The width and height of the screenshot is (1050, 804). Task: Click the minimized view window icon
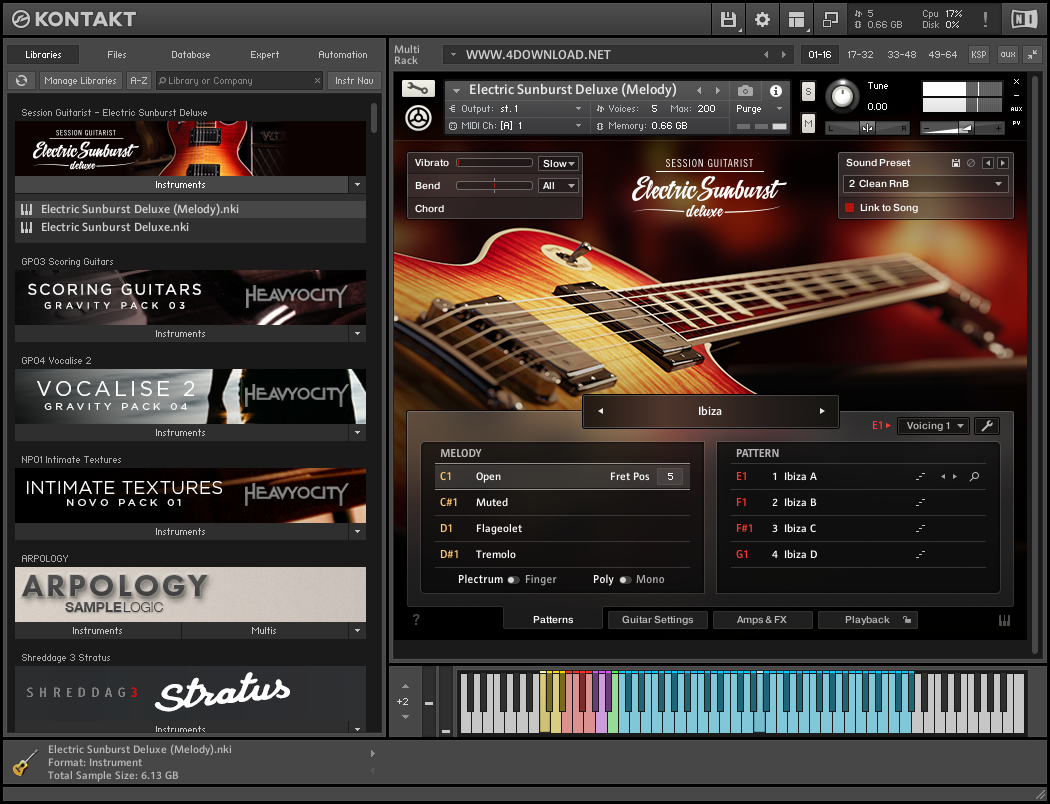click(x=830, y=19)
